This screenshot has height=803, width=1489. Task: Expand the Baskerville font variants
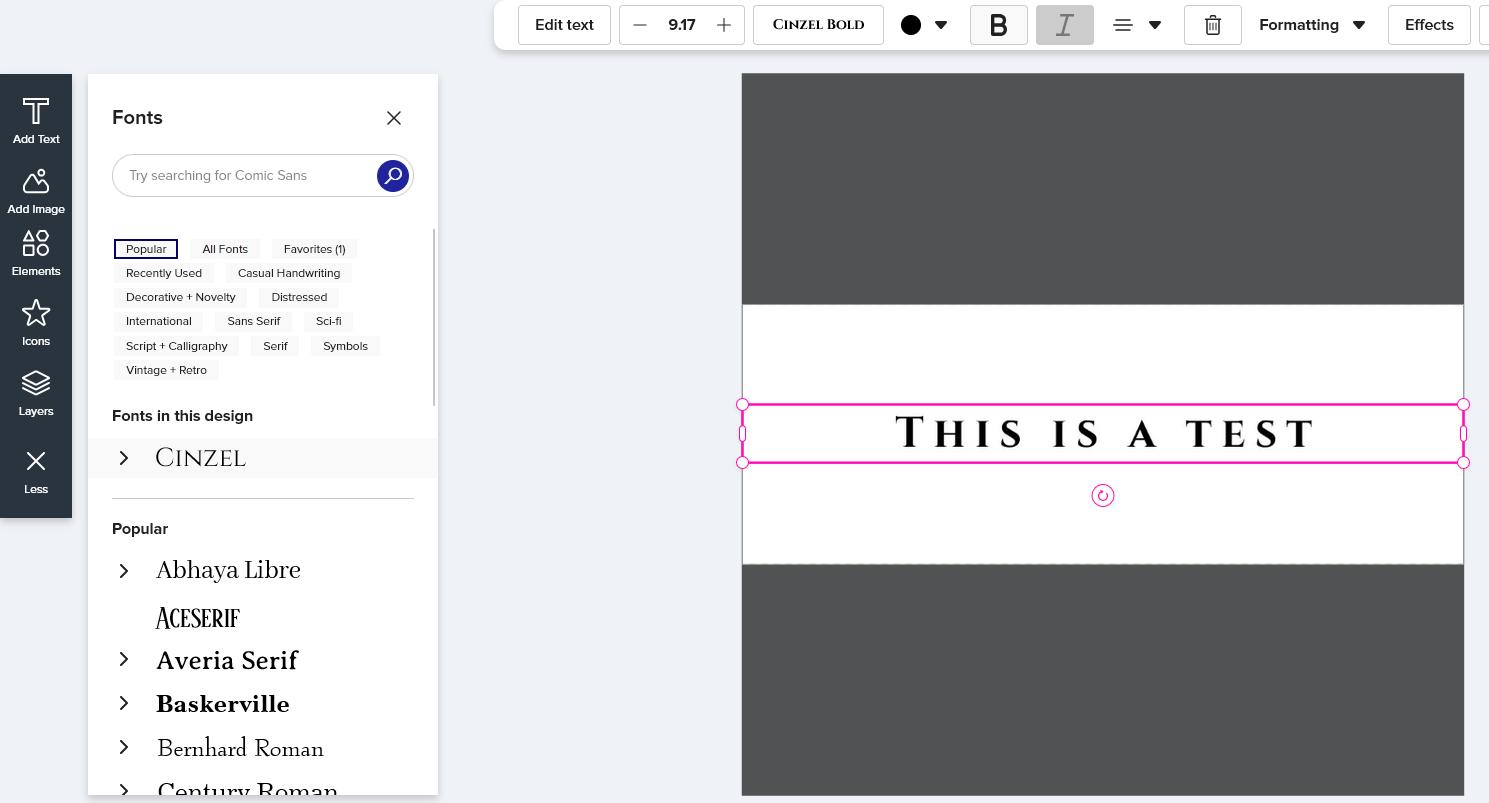click(x=124, y=703)
